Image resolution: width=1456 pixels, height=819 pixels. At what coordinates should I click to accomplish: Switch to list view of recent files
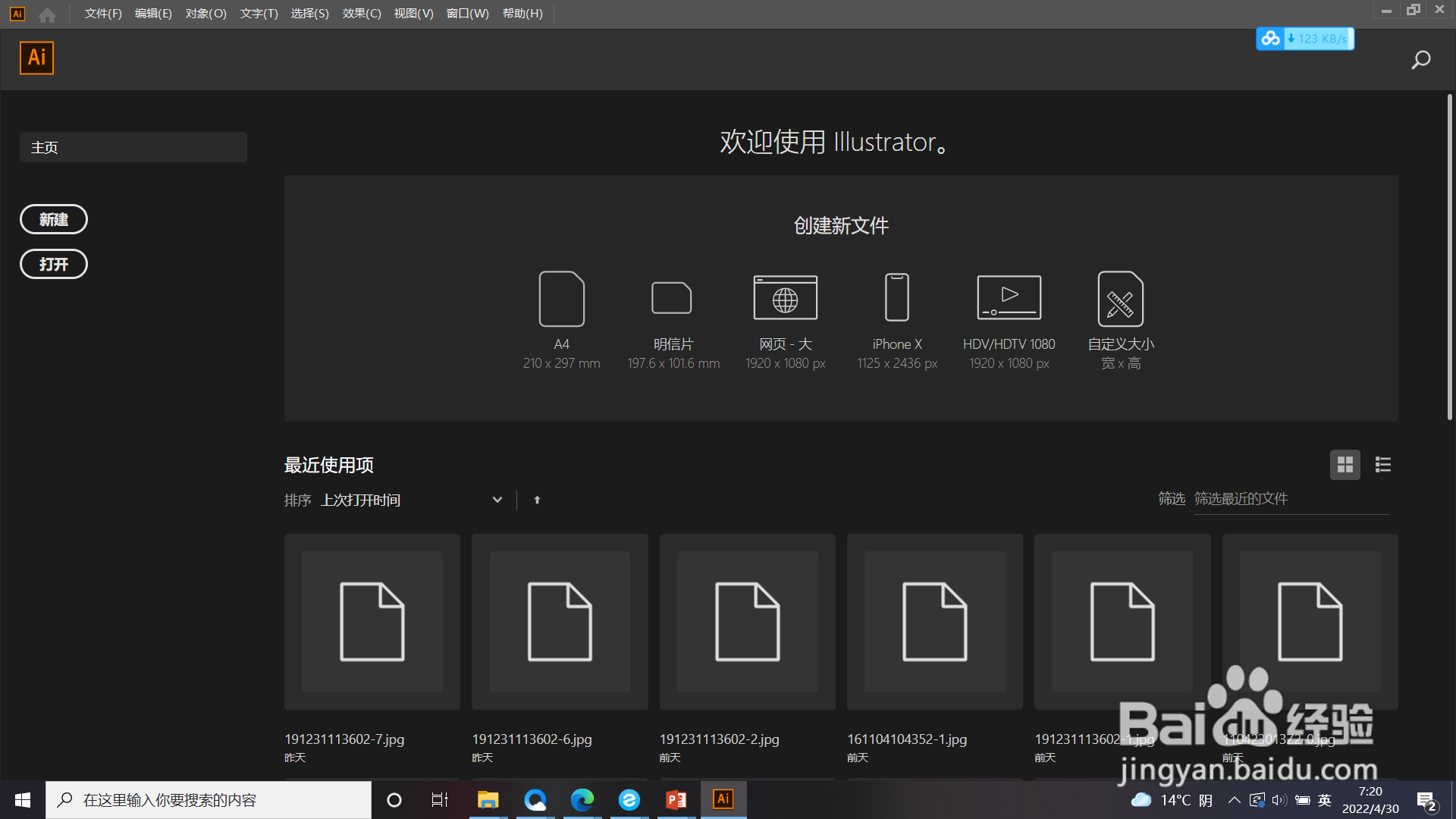coord(1383,465)
